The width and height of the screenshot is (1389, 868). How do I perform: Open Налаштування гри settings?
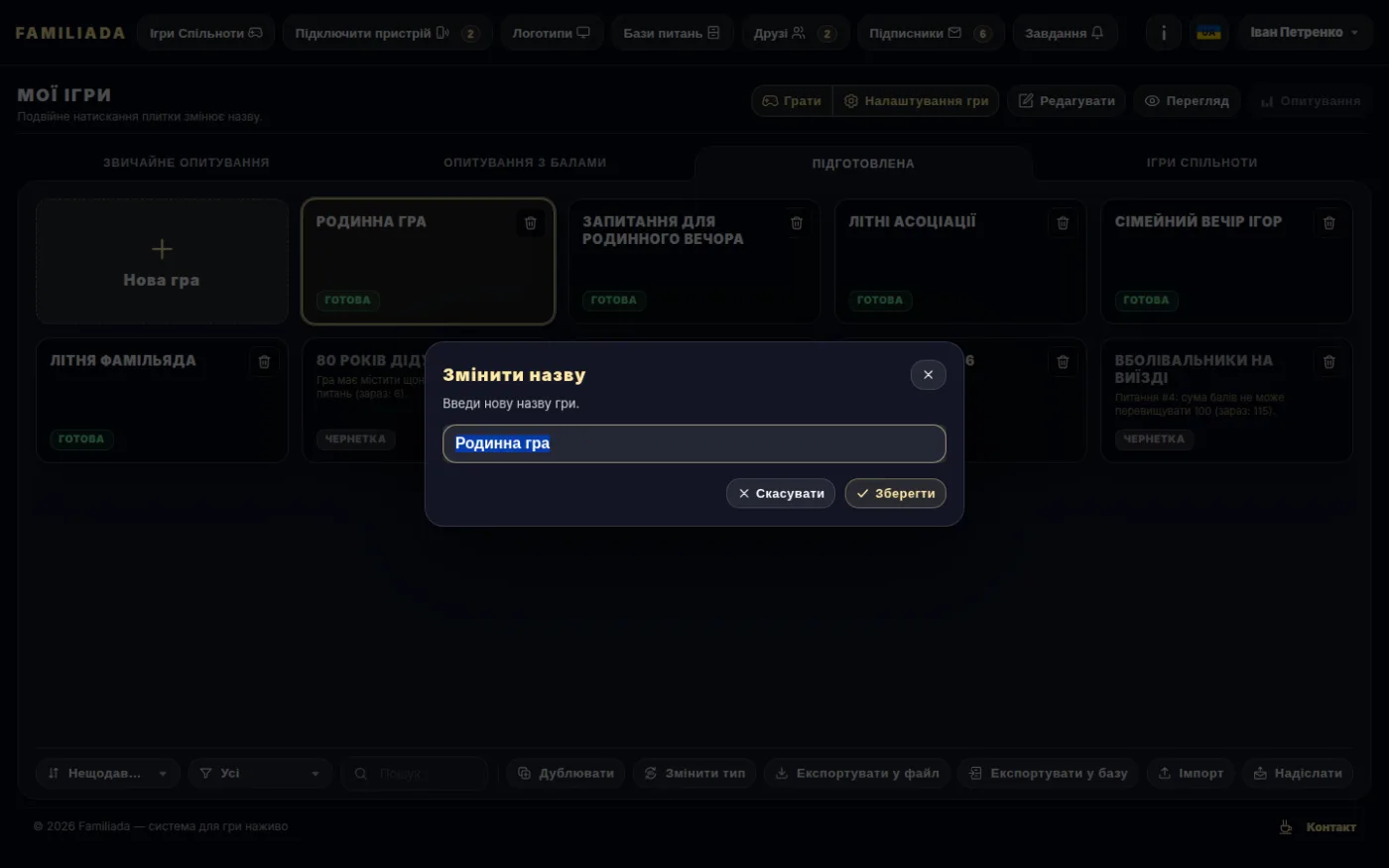pos(916,101)
